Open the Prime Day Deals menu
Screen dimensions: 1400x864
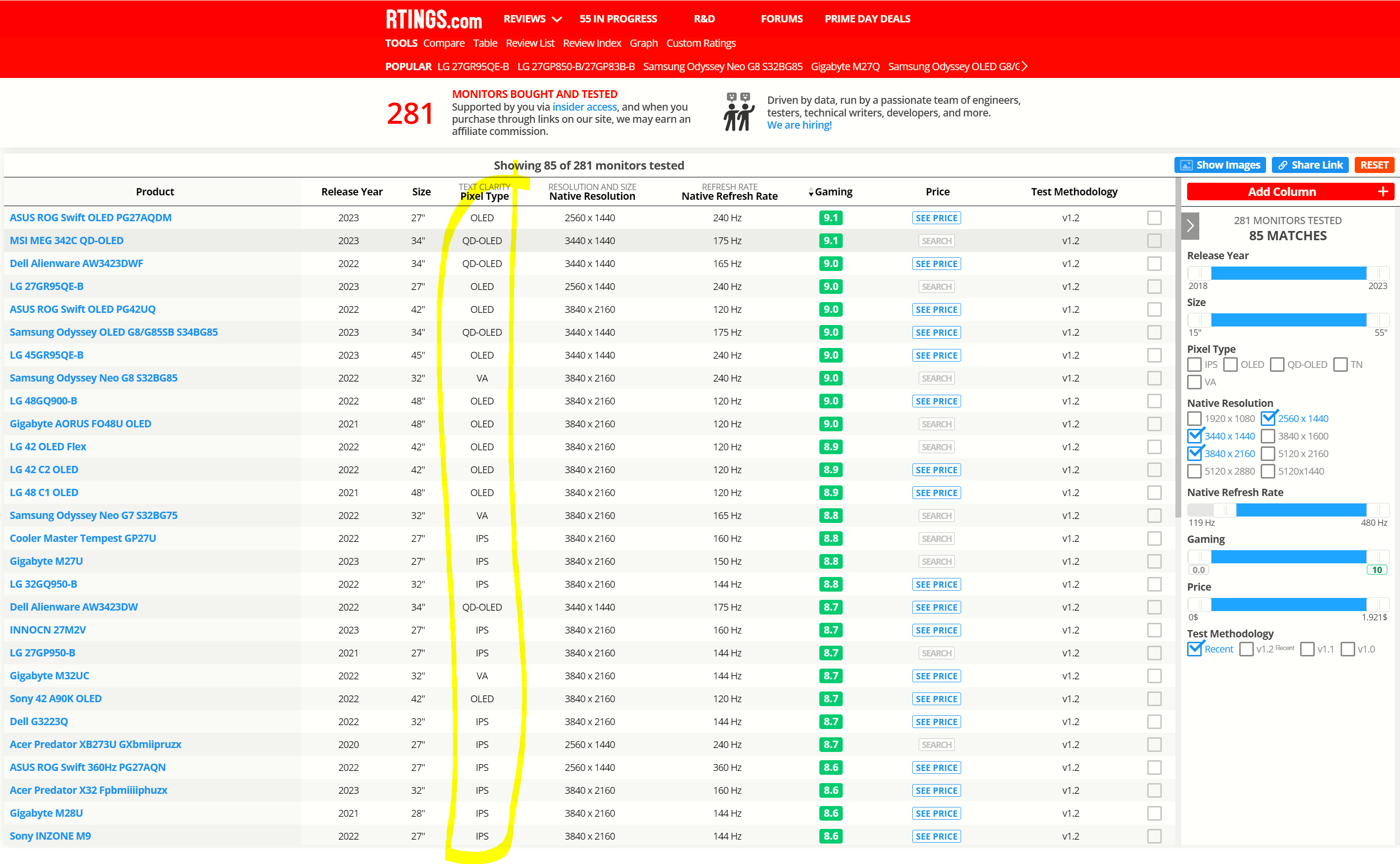(x=867, y=19)
